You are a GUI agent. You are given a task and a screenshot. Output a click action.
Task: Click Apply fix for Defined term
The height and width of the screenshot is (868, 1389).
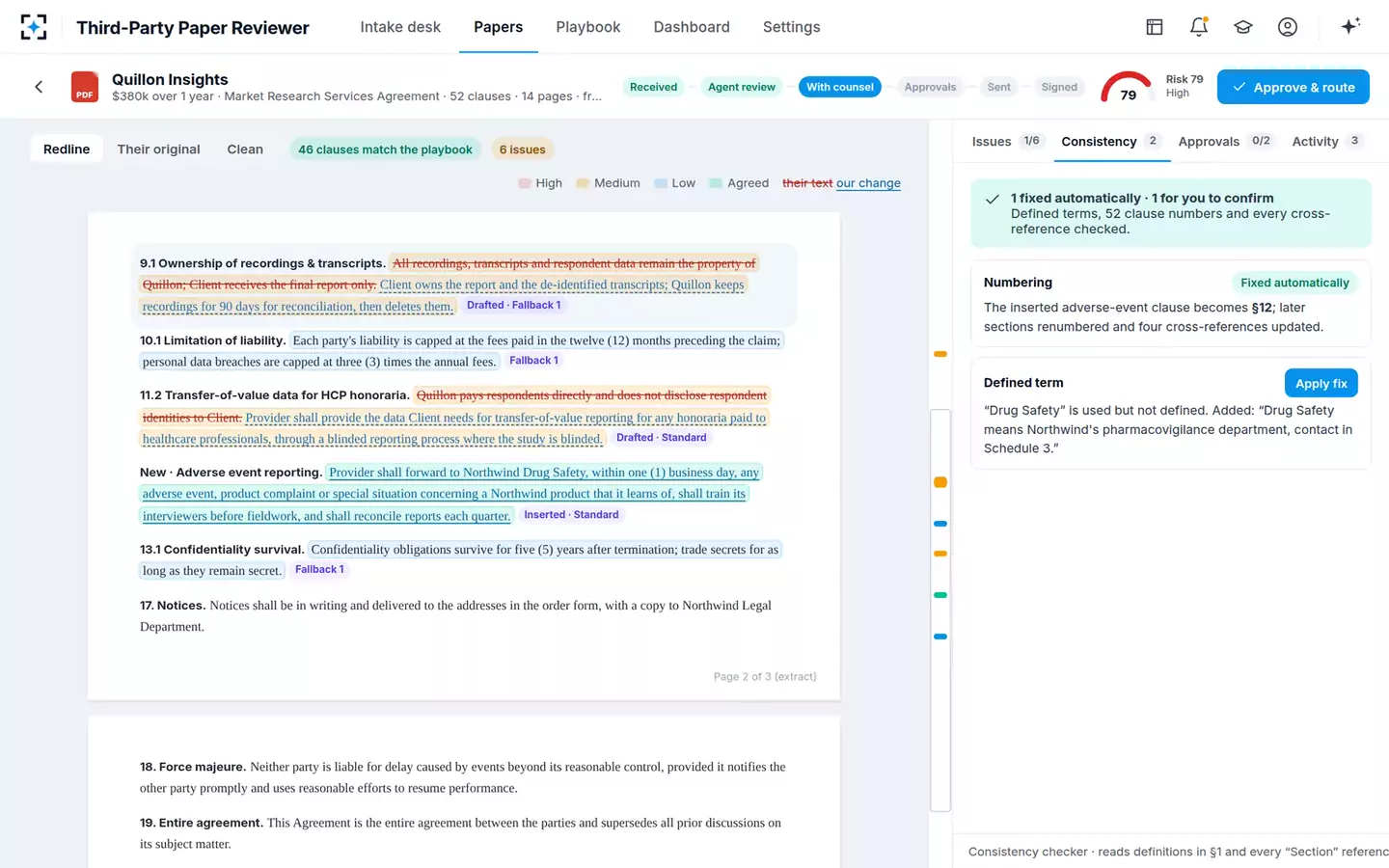(x=1321, y=383)
